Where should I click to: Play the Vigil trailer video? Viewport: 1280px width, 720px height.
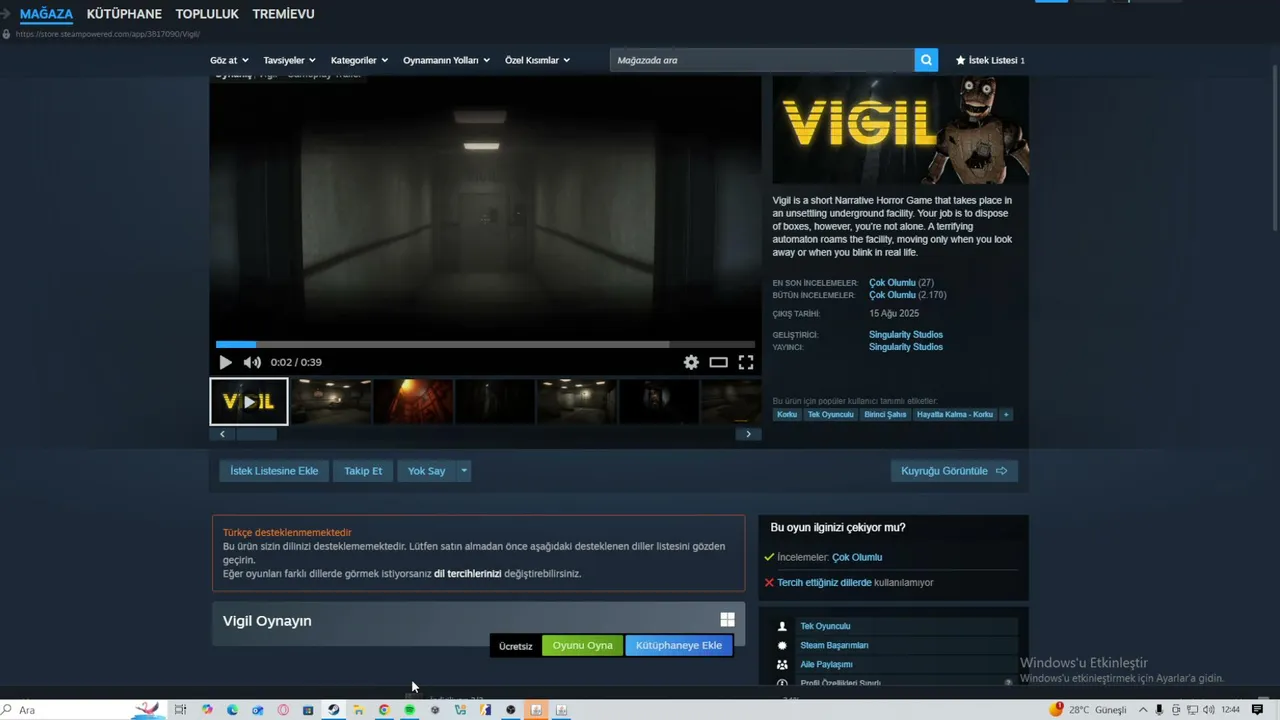tap(225, 362)
